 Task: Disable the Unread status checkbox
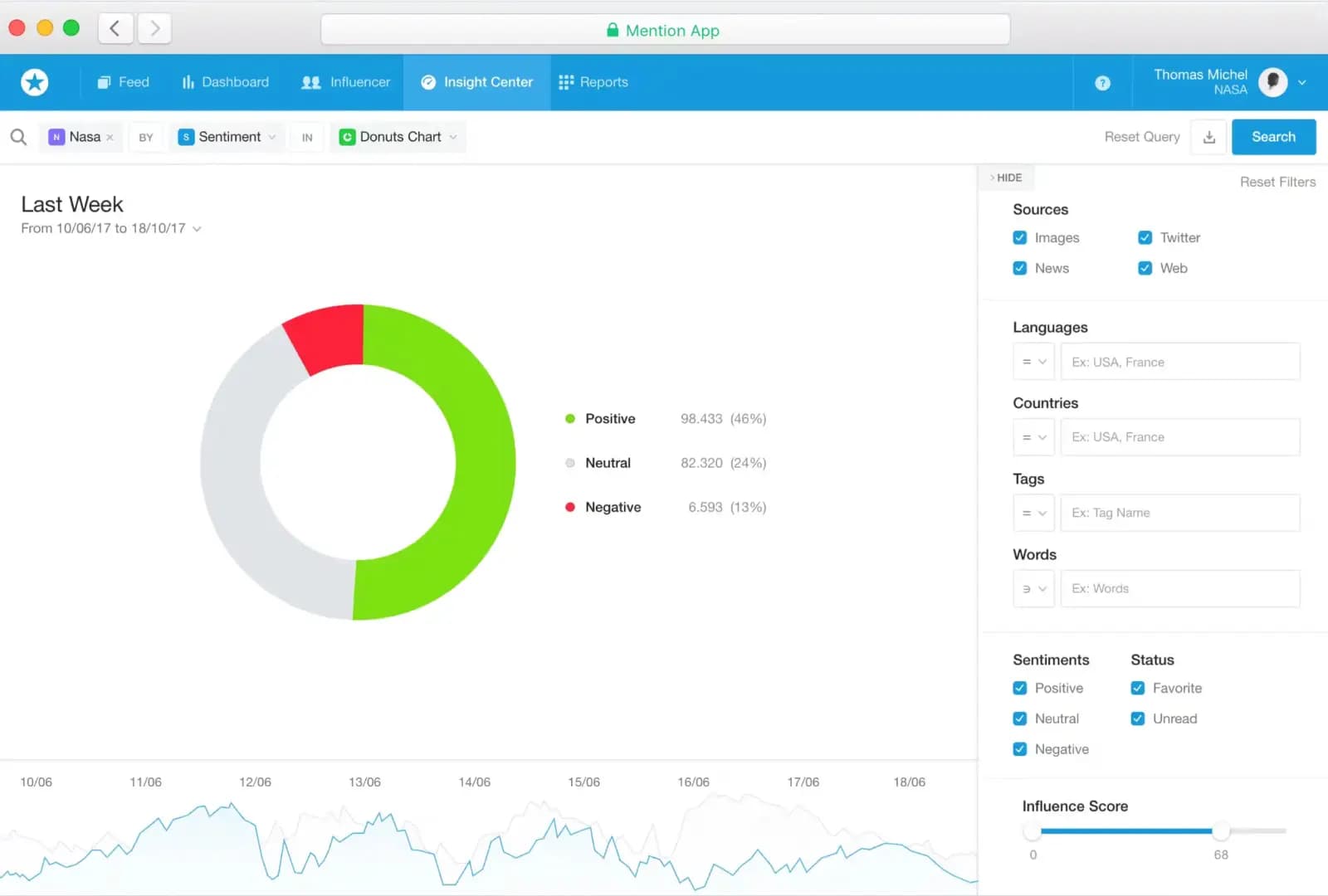pos(1137,718)
